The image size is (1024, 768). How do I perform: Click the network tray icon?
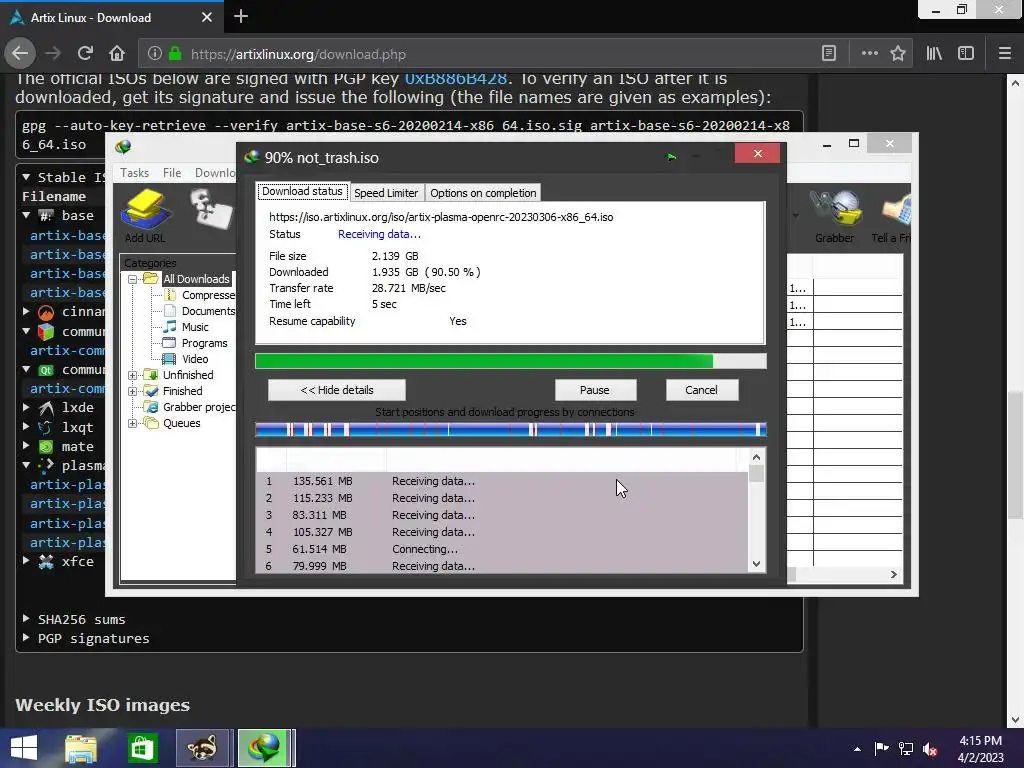pos(906,749)
